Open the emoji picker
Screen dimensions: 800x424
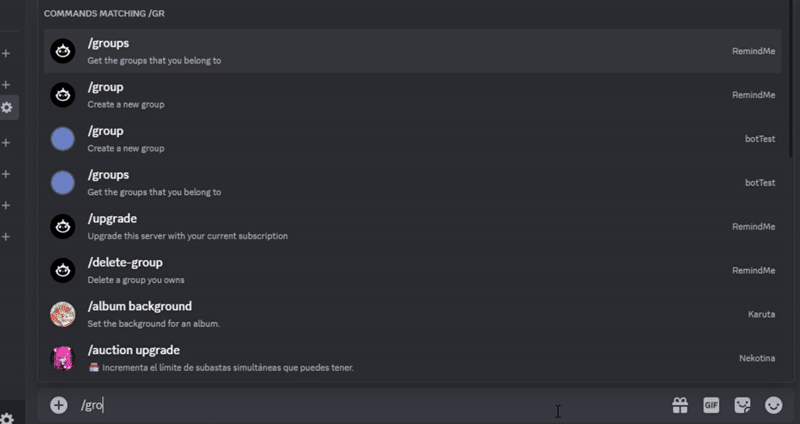[x=773, y=405]
